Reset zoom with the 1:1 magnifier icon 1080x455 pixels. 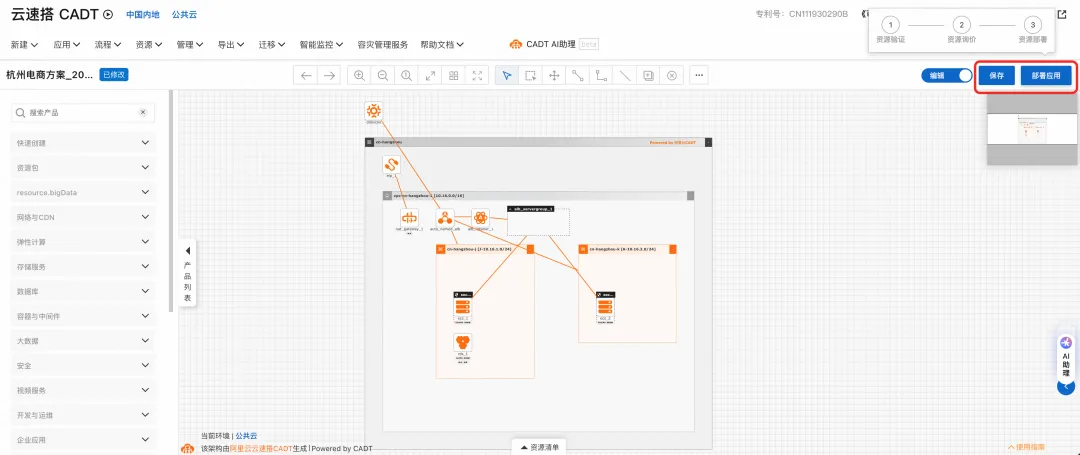(406, 76)
